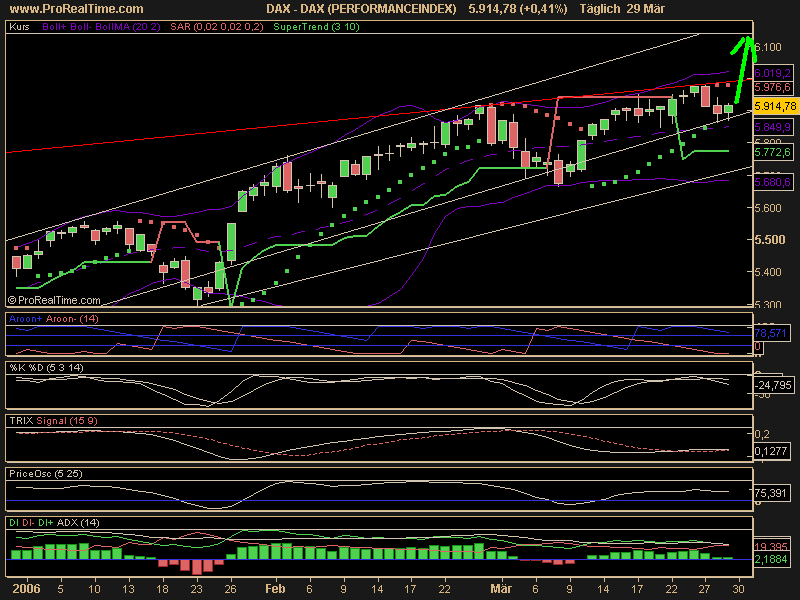800x600 pixels.
Task: Select the 78,571 Aroon value tag
Action: [x=770, y=333]
